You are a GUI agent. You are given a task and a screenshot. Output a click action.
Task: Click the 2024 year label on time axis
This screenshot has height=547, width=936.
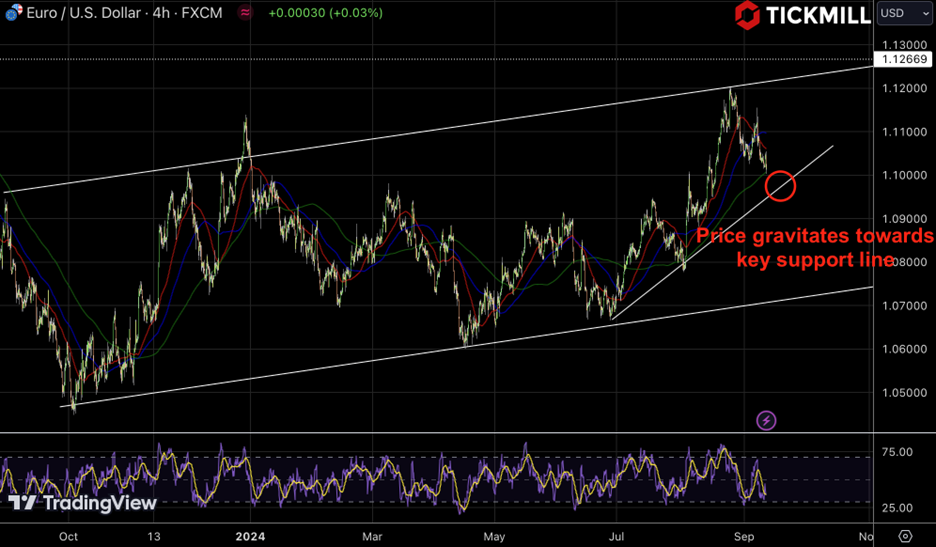click(250, 536)
